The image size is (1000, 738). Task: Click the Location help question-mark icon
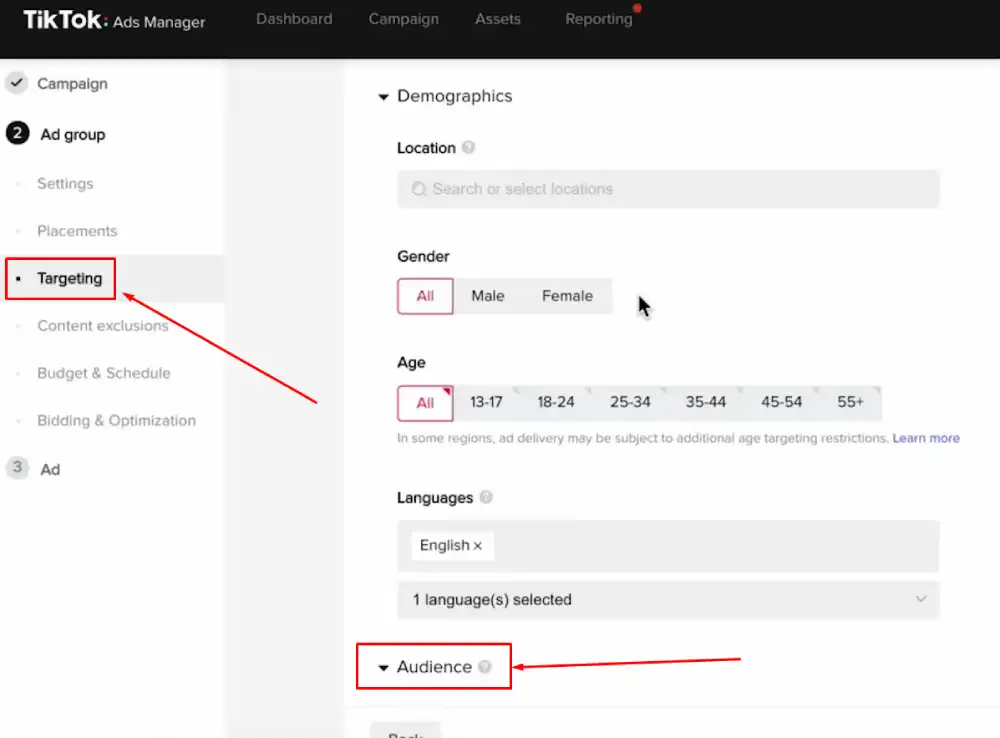tap(468, 148)
